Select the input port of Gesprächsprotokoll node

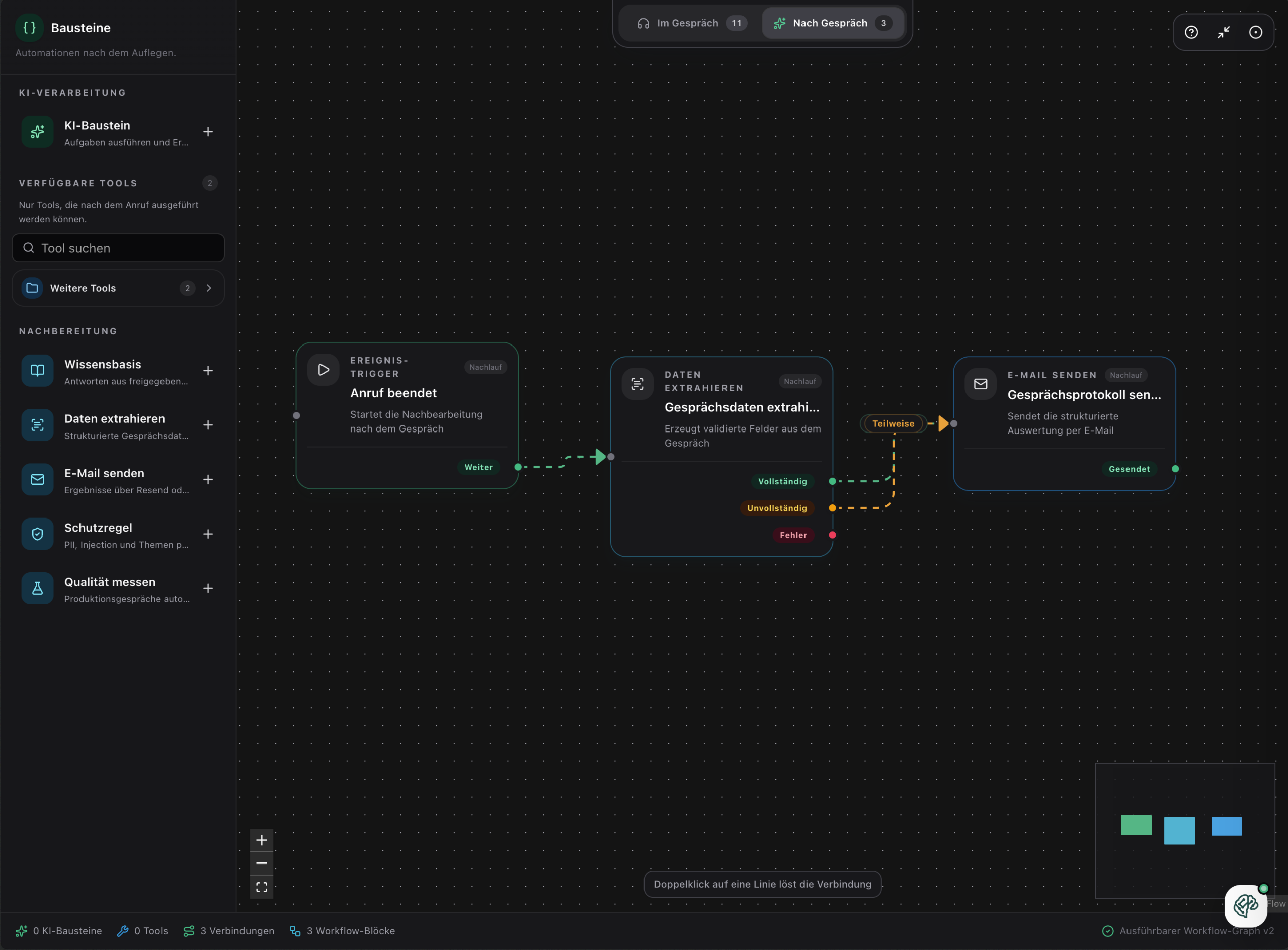click(954, 424)
